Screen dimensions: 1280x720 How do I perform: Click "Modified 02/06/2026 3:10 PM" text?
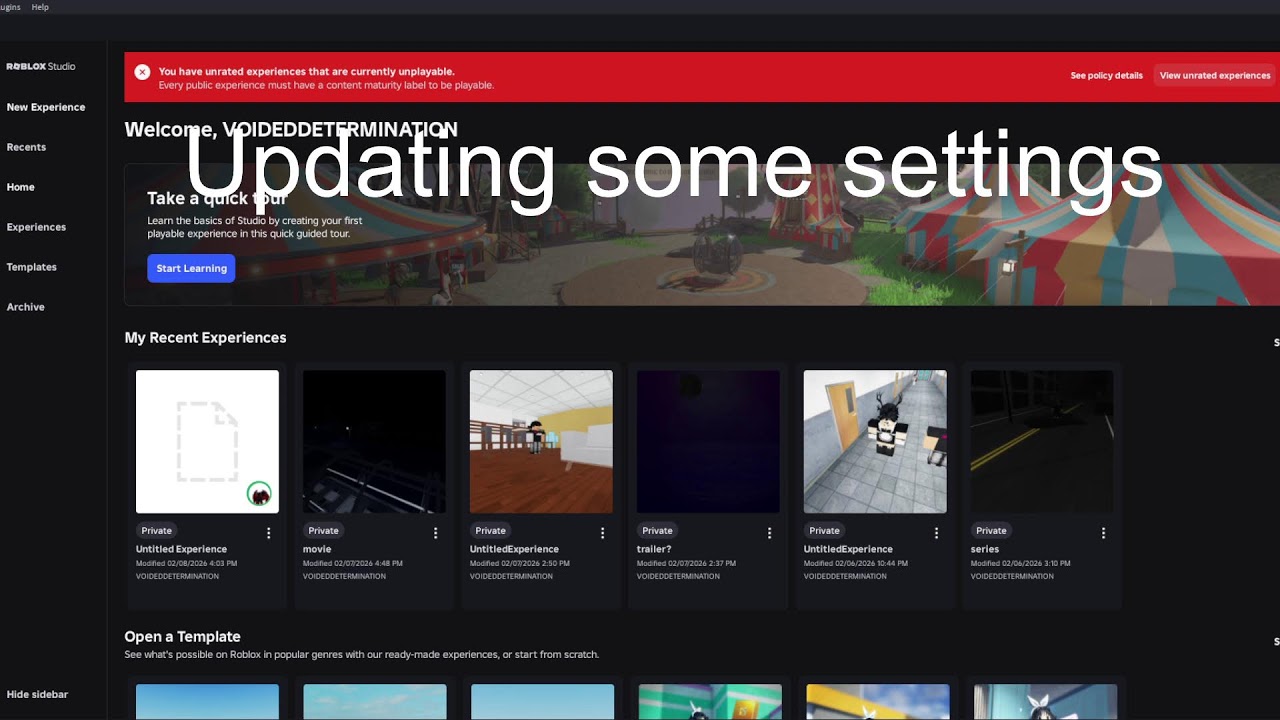(1020, 563)
